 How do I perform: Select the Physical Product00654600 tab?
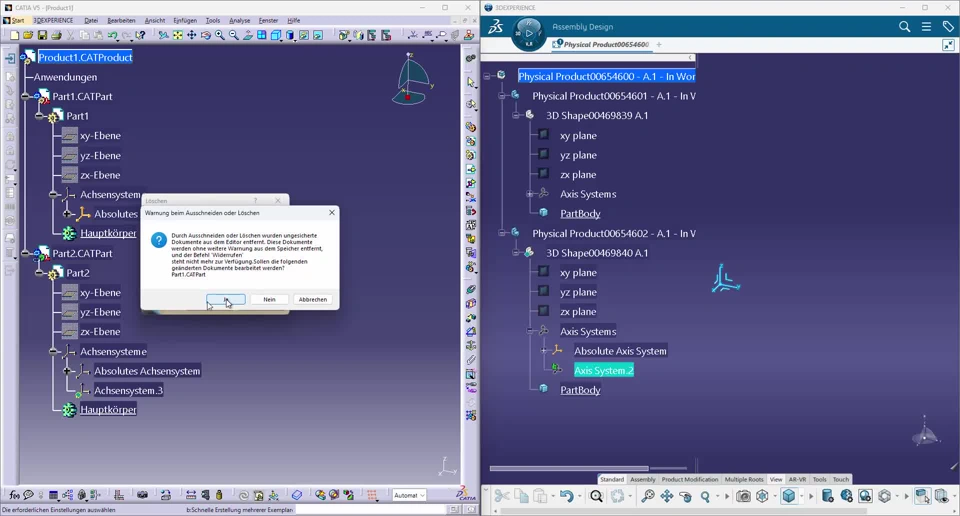click(x=601, y=45)
